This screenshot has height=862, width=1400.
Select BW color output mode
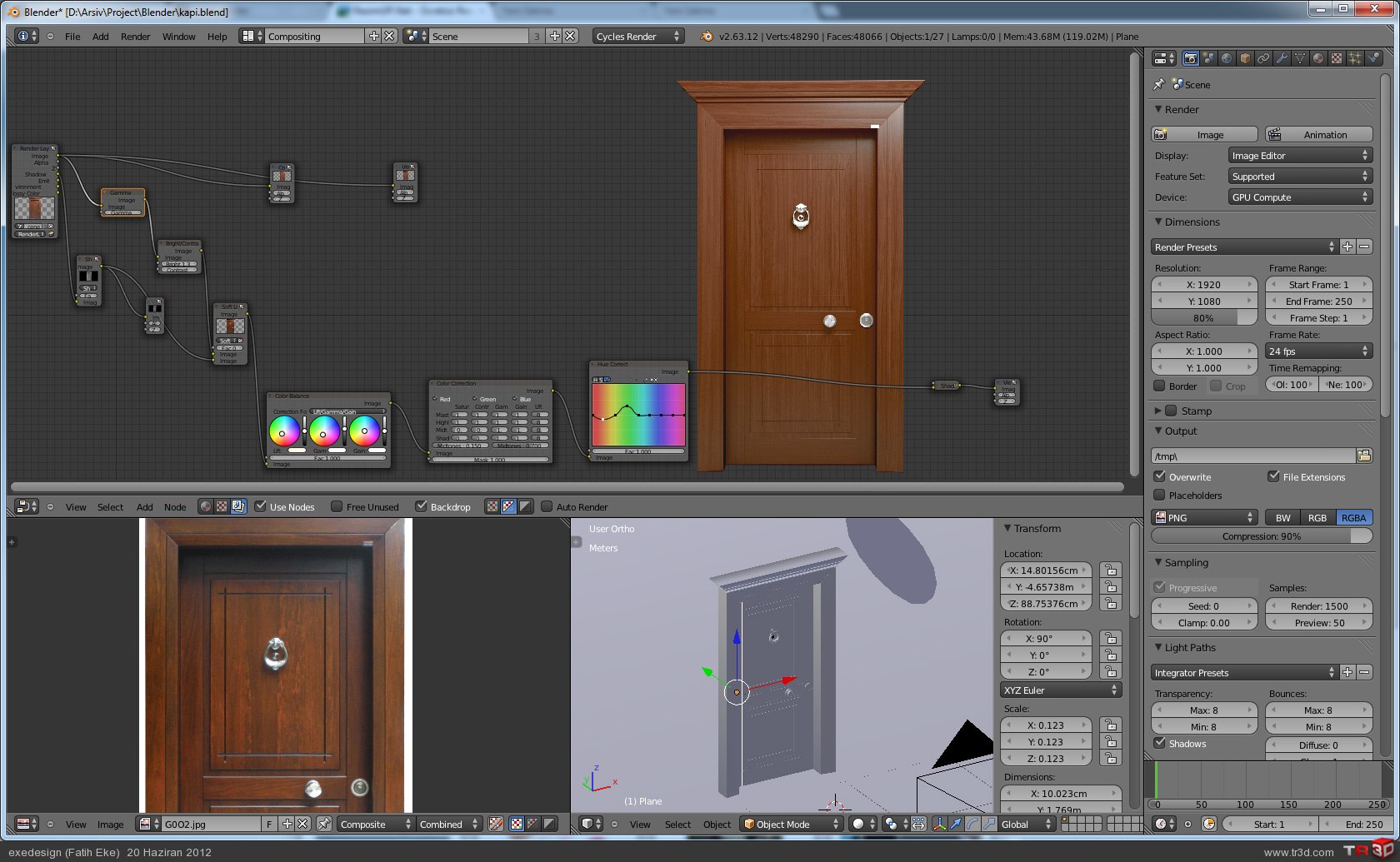tap(1283, 517)
